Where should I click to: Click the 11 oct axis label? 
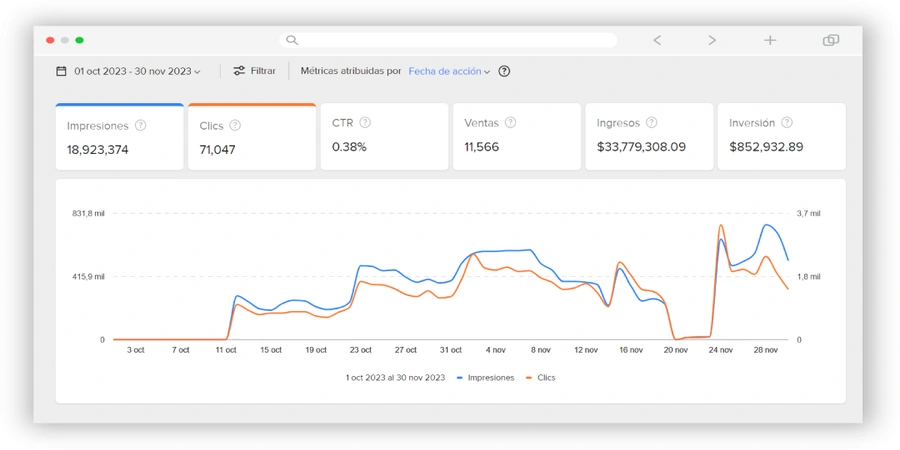[226, 350]
